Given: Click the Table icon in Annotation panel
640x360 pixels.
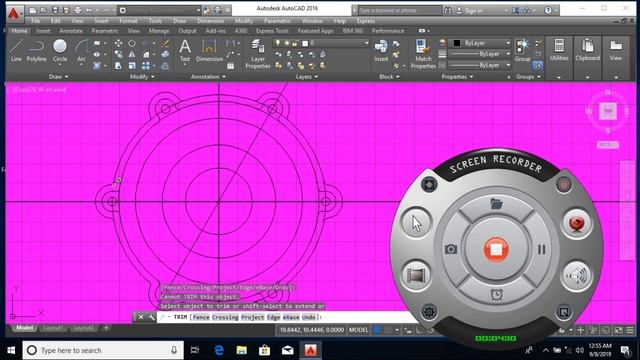Looking at the screenshot, I should (x=231, y=66).
